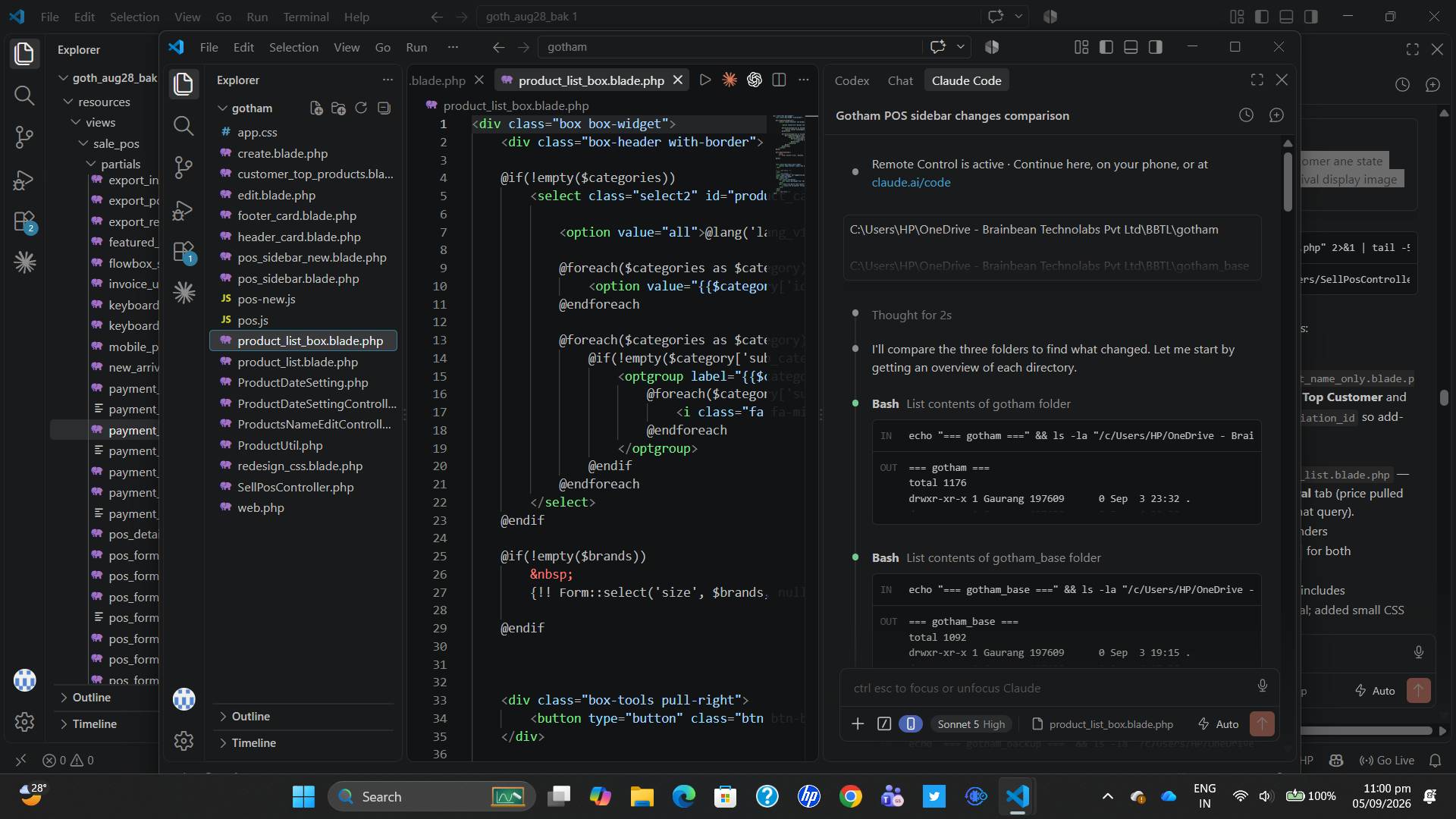Click the Claude chat panel scrollbar thumb
Image resolution: width=1456 pixels, height=819 pixels.
[x=1288, y=182]
